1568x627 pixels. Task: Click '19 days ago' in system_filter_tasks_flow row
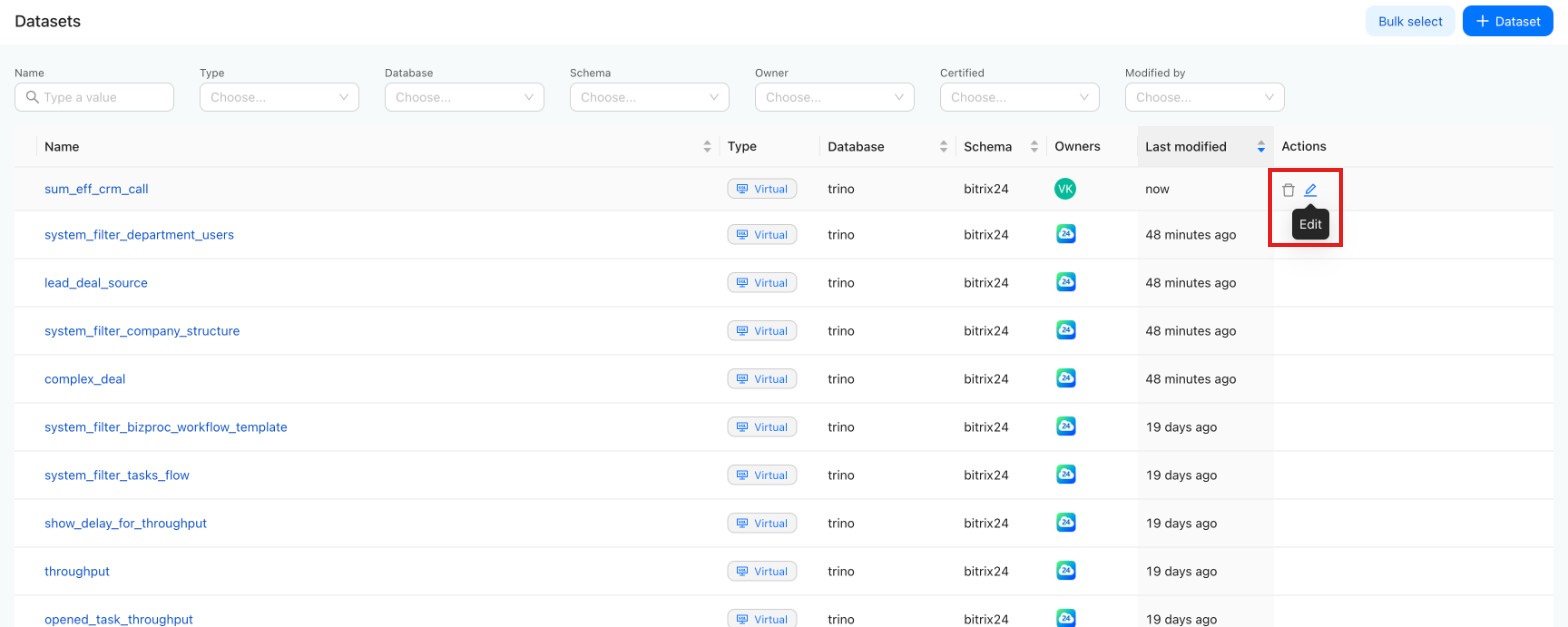pyautogui.click(x=1181, y=475)
